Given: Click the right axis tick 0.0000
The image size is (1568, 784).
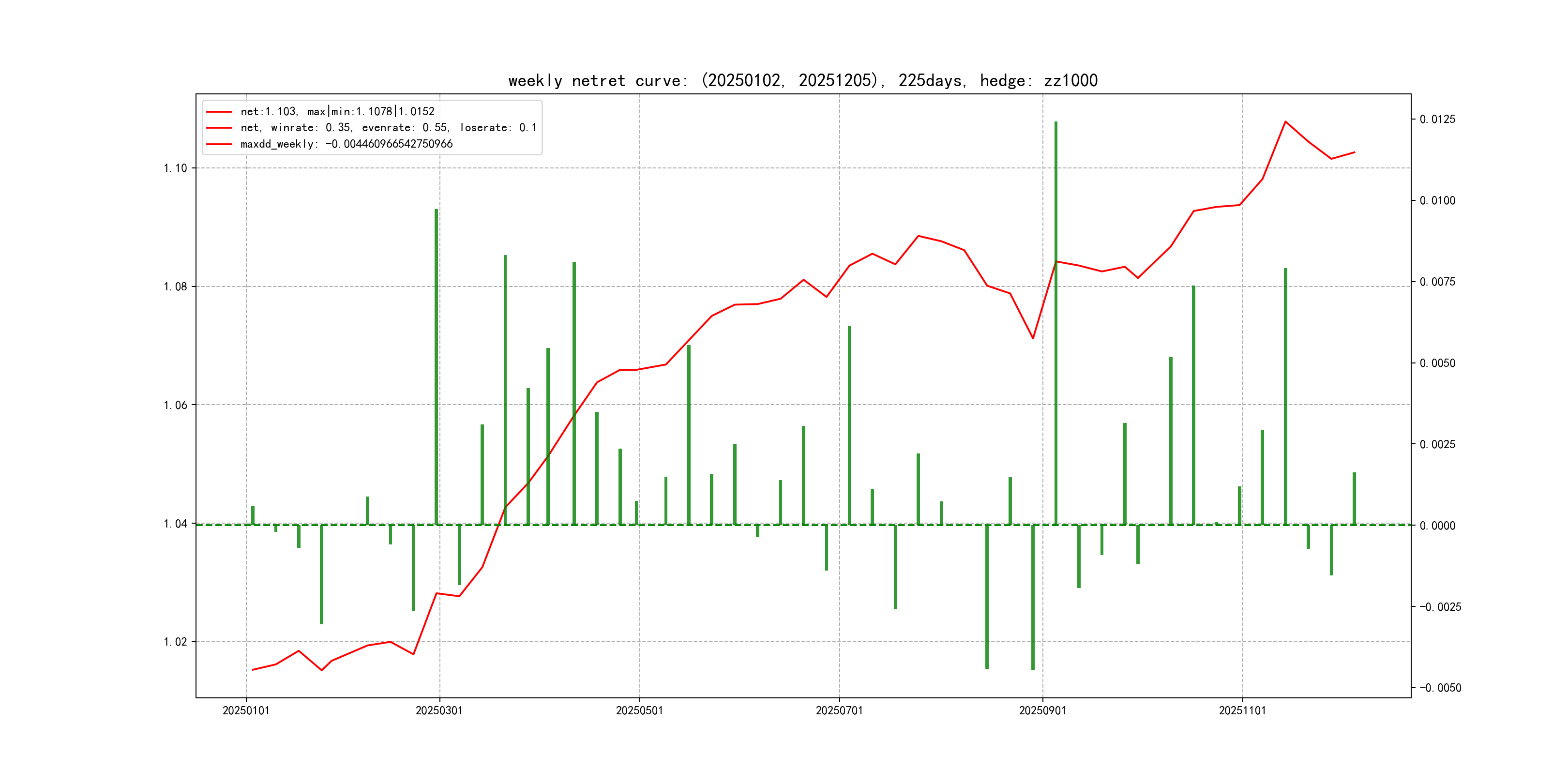Looking at the screenshot, I should point(1437,525).
